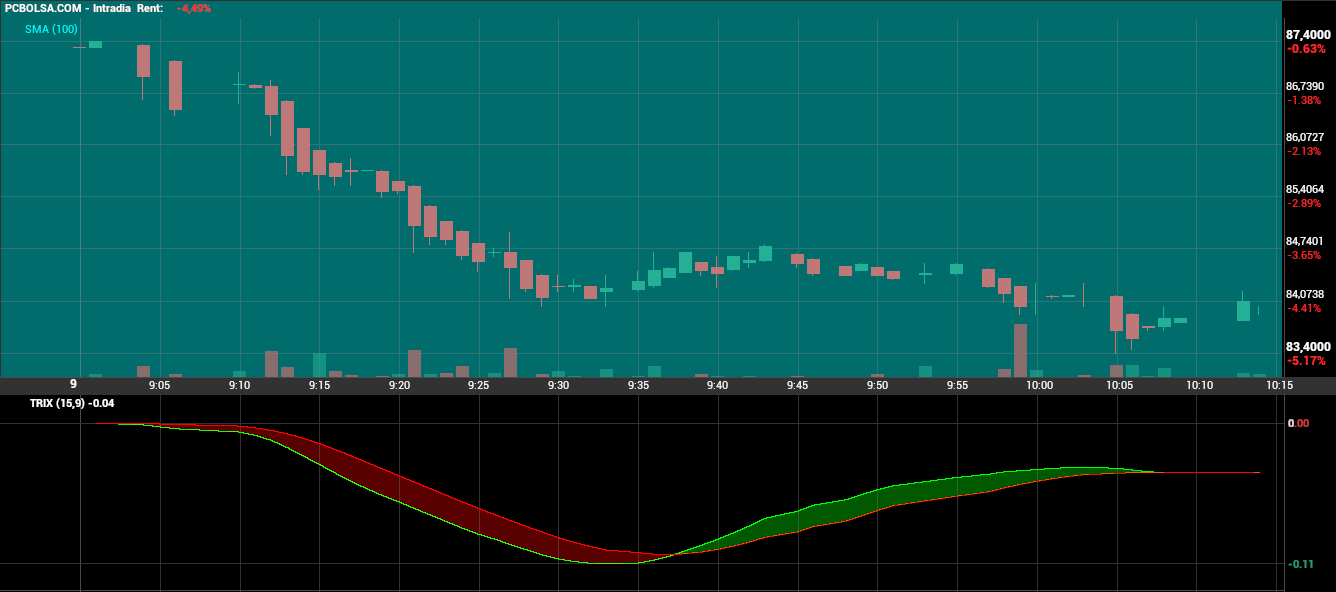The width and height of the screenshot is (1336, 592).
Task: Click the 84,0738 price axis label
Action: (1305, 294)
